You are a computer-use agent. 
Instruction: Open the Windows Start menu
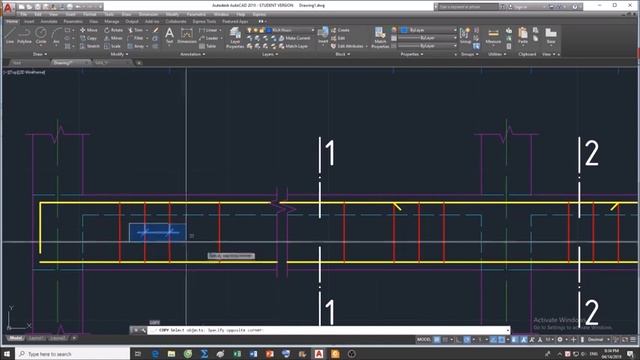pos(7,354)
